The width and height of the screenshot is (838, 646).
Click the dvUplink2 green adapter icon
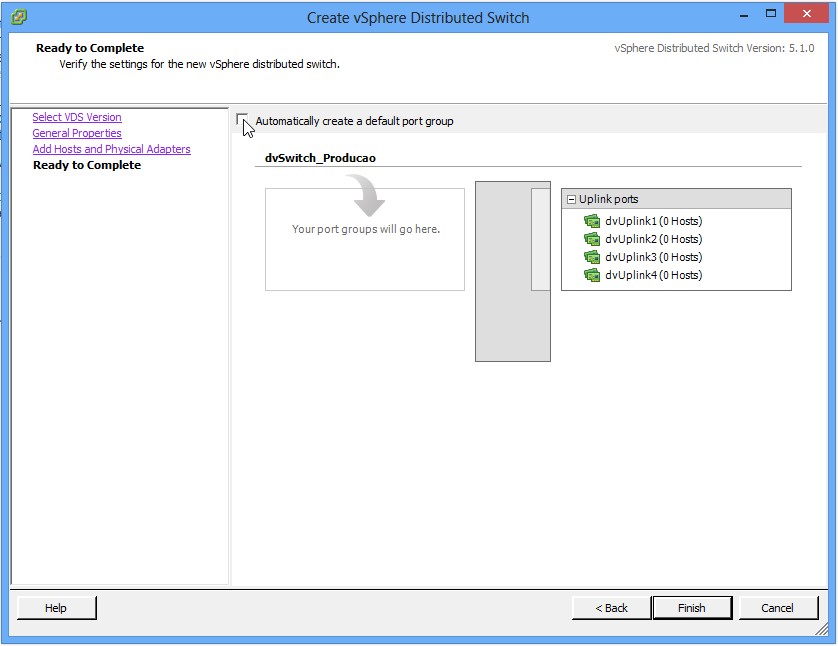tap(592, 239)
